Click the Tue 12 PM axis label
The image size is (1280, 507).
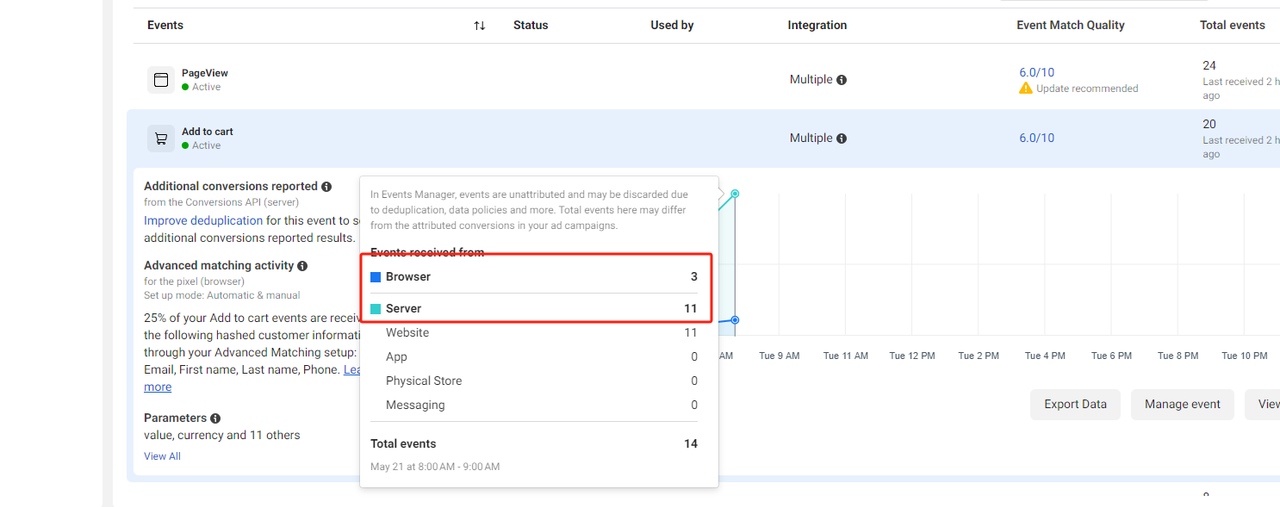tap(912, 356)
